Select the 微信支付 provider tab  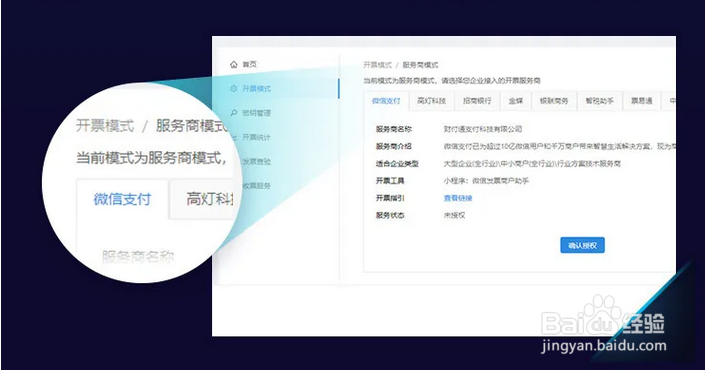(x=386, y=101)
